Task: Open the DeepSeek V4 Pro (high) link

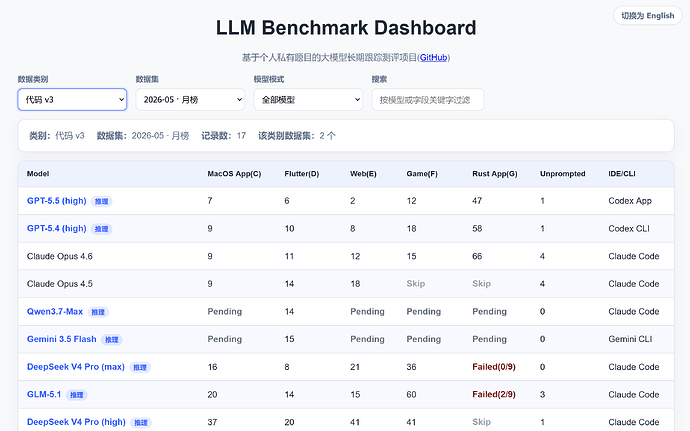Action: click(76, 422)
